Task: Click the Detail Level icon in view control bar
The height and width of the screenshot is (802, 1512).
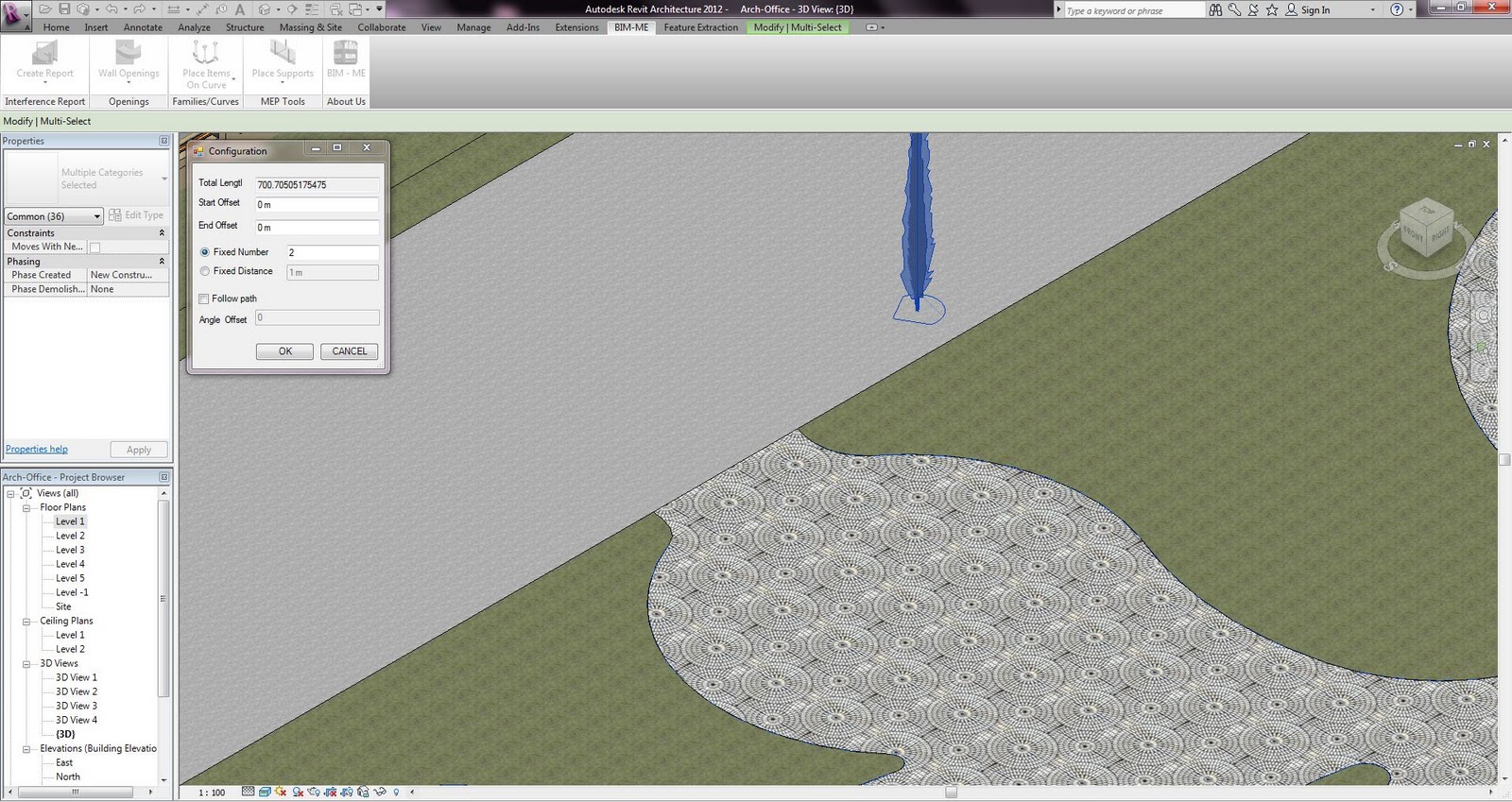Action: (x=248, y=792)
